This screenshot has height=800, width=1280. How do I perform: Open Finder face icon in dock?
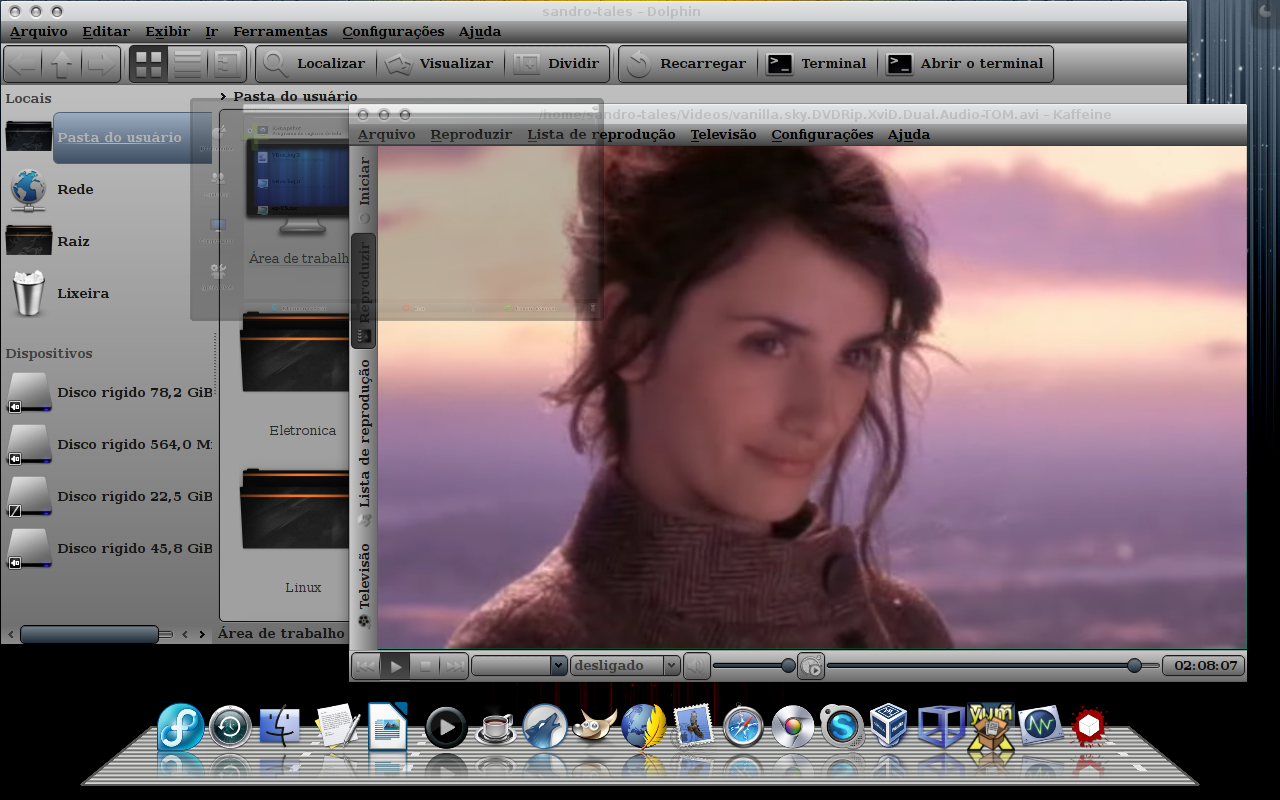click(x=281, y=727)
